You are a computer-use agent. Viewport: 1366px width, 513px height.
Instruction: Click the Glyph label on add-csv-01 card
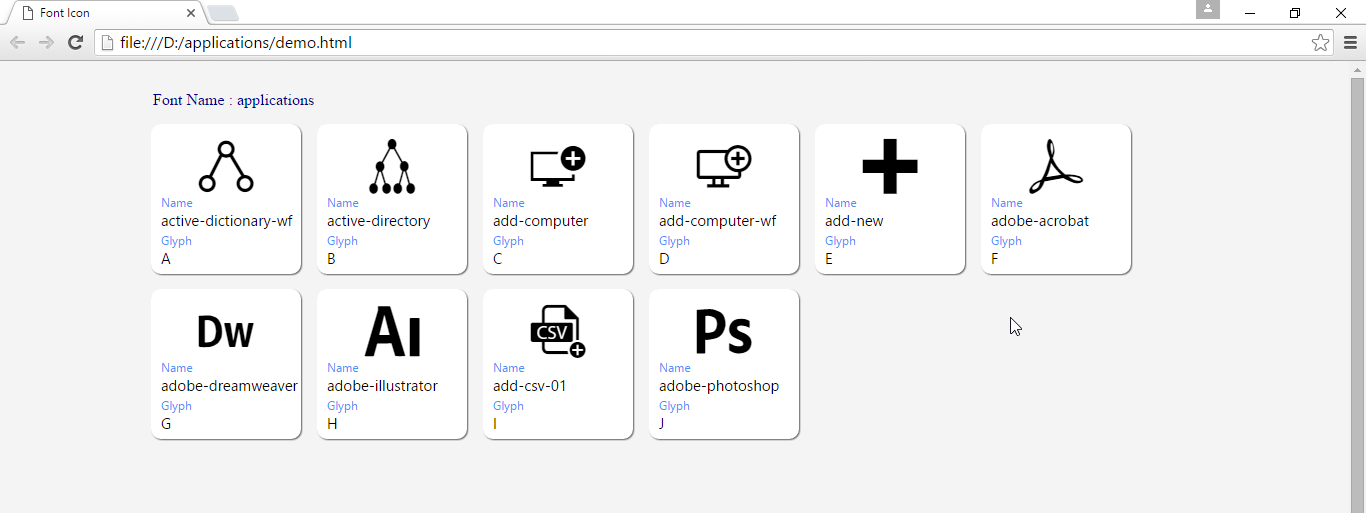508,406
